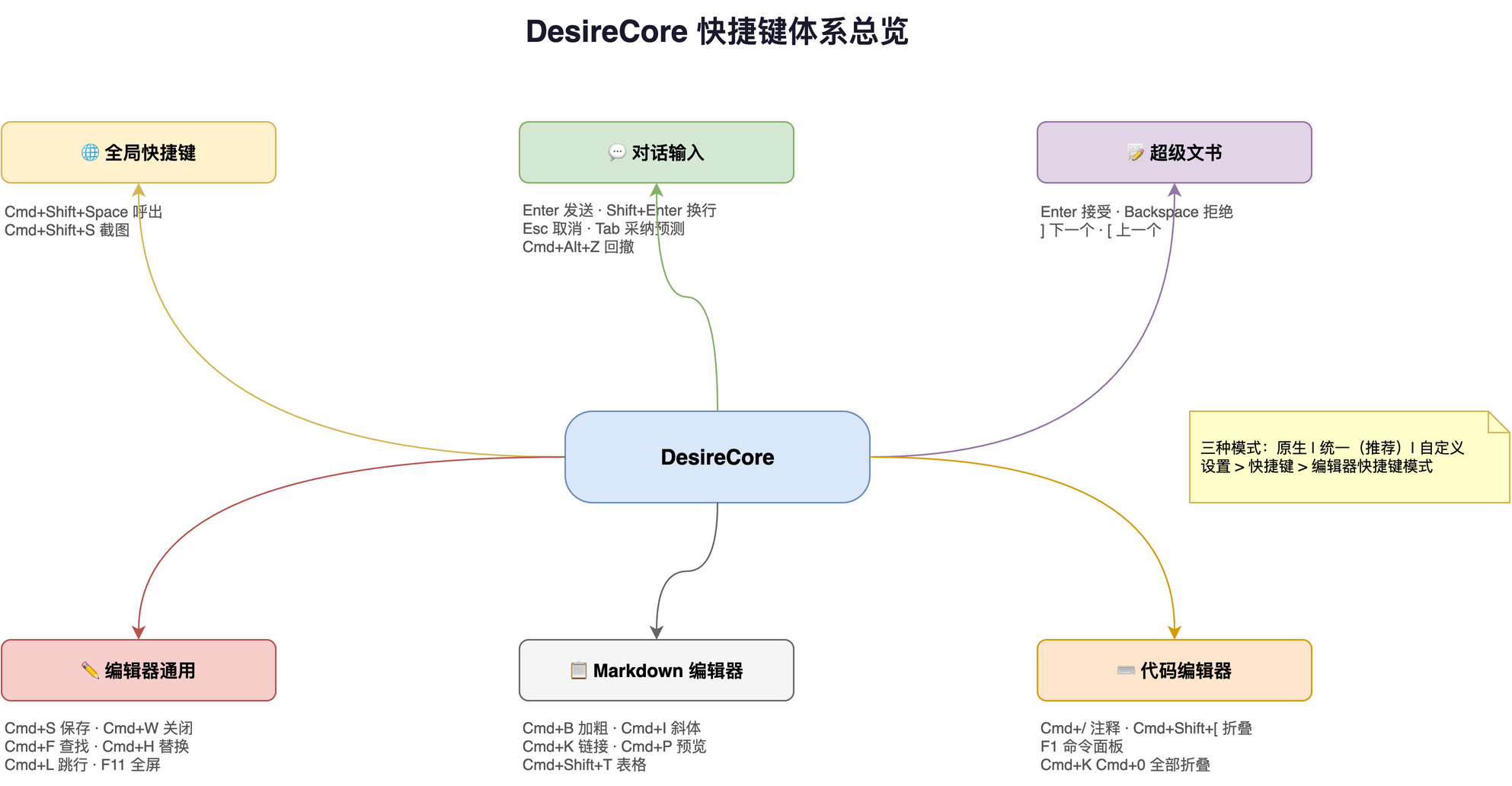Click the pencil icon beside 编辑器通用
Image resolution: width=1512 pixels, height=786 pixels.
(x=90, y=670)
